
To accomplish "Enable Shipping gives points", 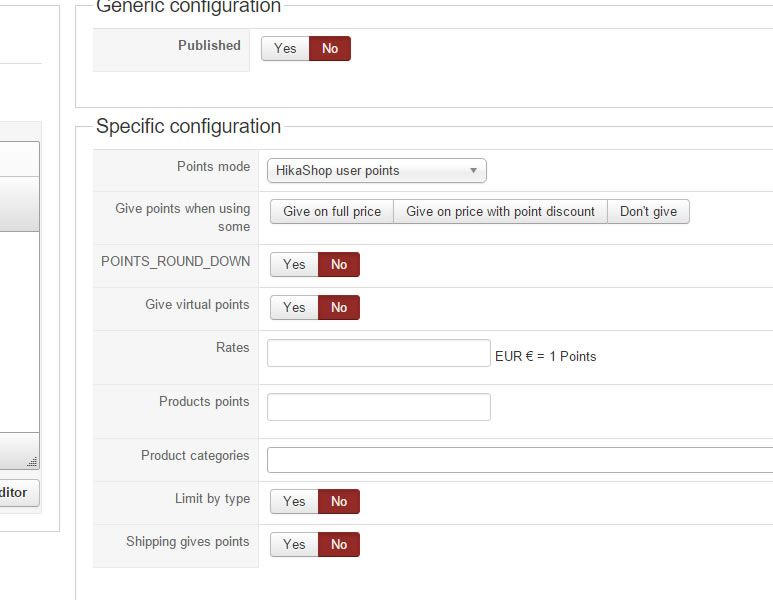I will coord(294,545).
